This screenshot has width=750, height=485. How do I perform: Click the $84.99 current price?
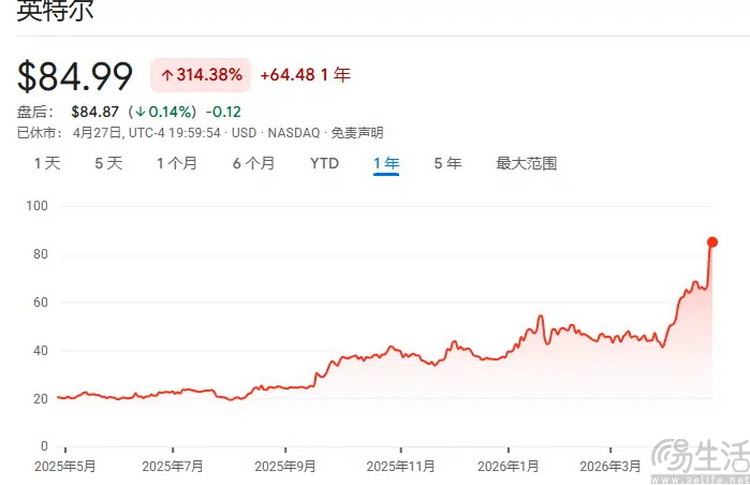coord(75,76)
